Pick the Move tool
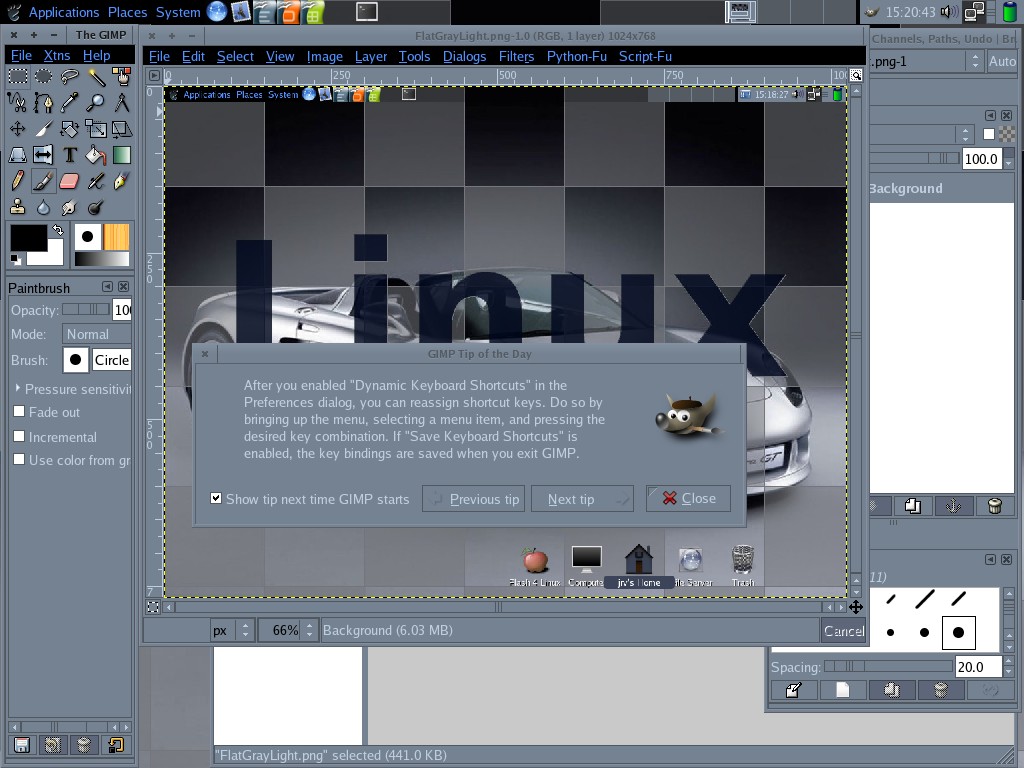The height and width of the screenshot is (768, 1024). tap(18, 129)
